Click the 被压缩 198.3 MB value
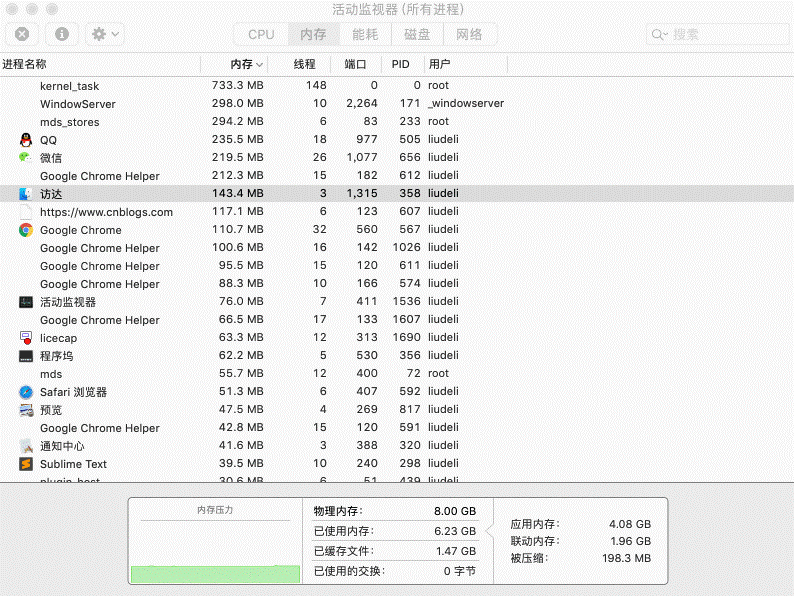This screenshot has width=794, height=596. tap(626, 558)
